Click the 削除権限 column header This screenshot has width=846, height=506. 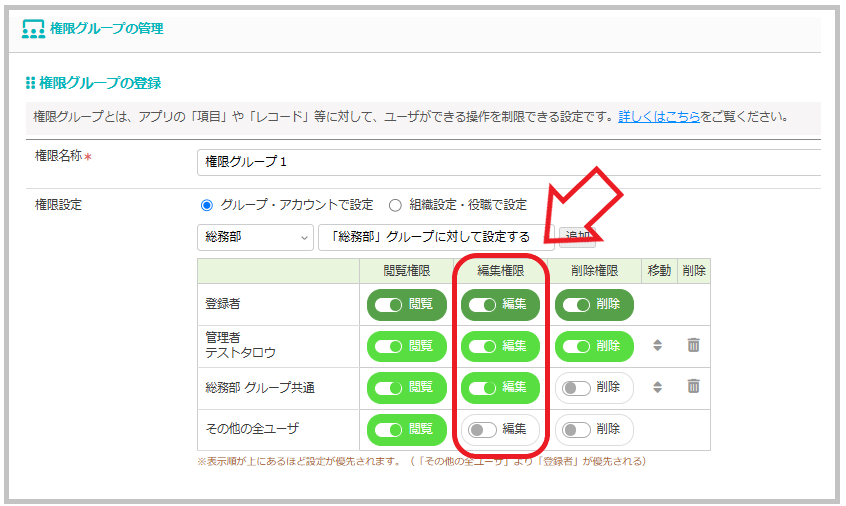(595, 271)
